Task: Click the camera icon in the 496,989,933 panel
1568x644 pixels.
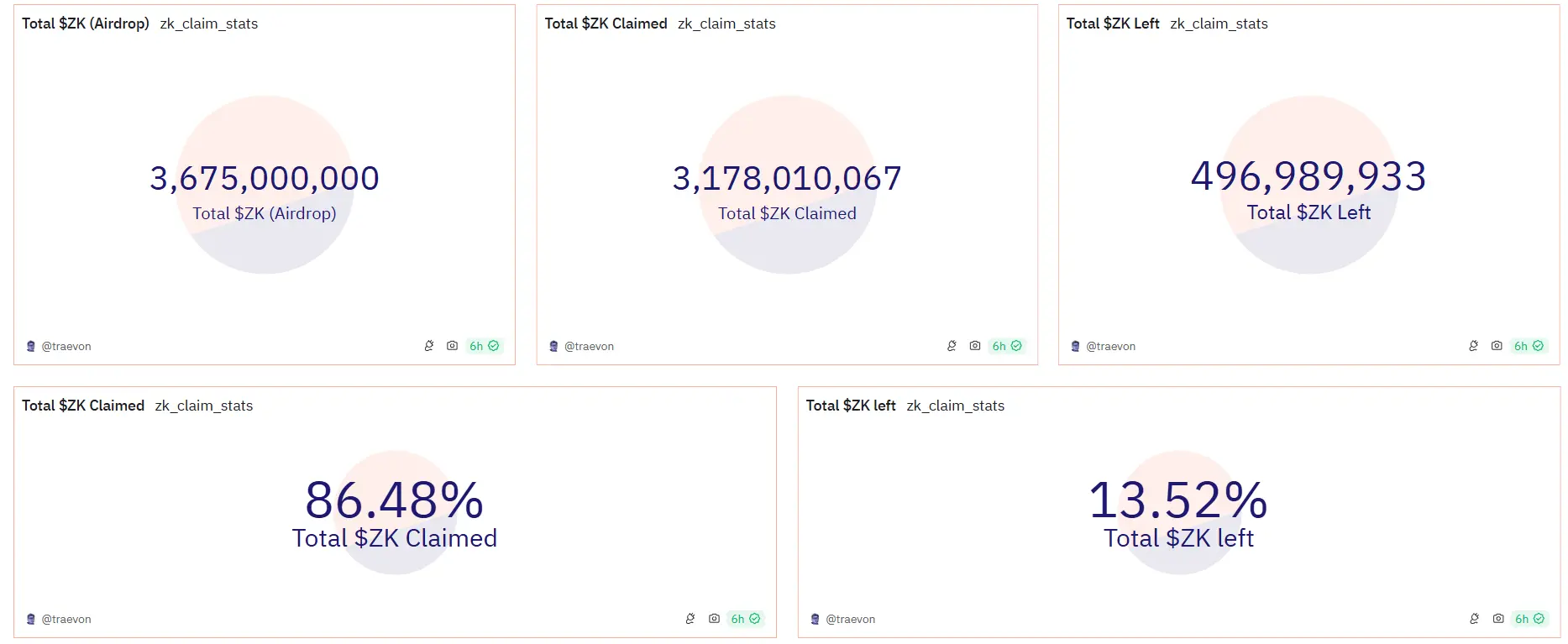Action: click(x=1497, y=346)
